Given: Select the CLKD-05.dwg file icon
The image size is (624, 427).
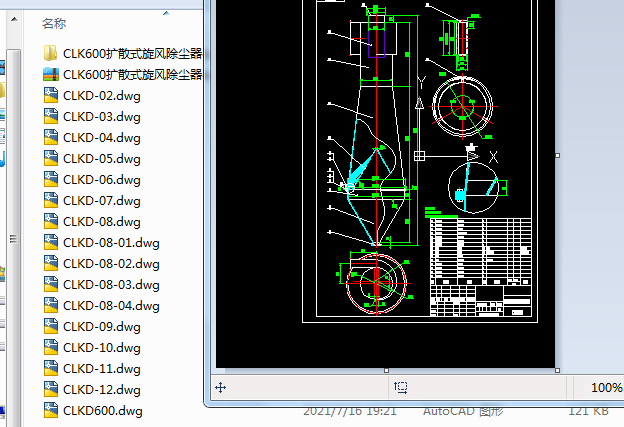Looking at the screenshot, I should [51, 158].
